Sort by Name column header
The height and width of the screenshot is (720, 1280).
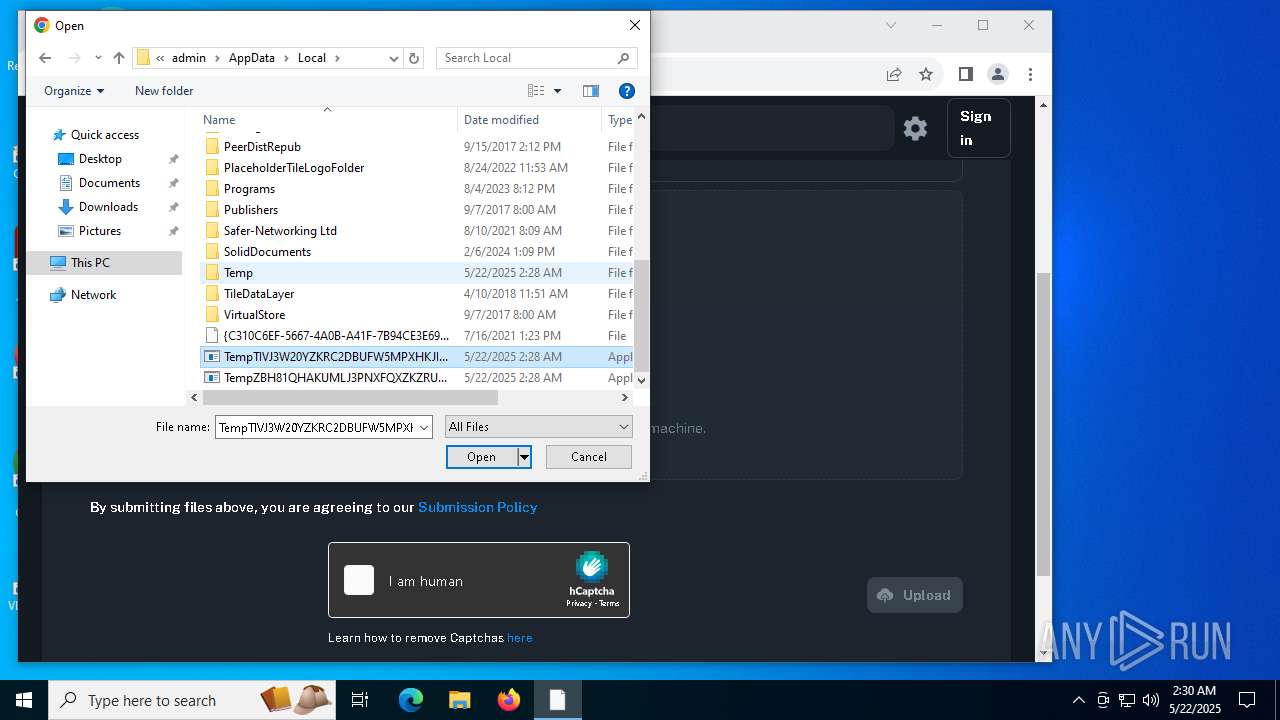[x=219, y=120]
